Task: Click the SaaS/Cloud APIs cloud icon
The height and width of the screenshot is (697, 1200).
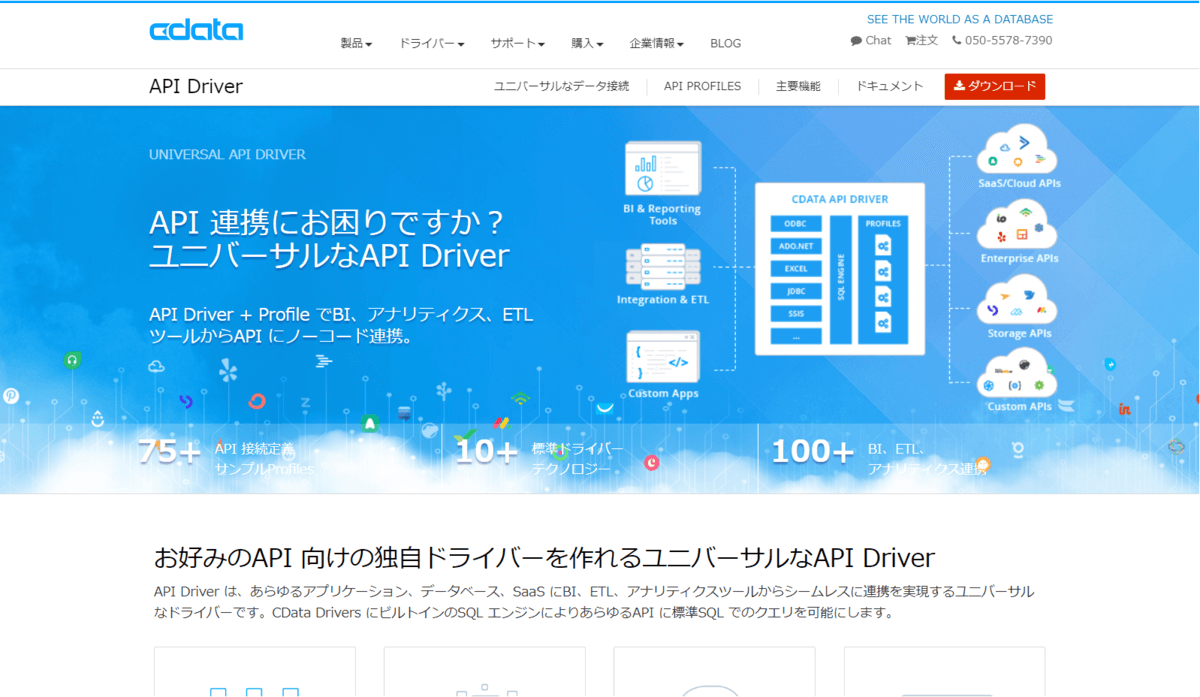Action: tap(1018, 148)
